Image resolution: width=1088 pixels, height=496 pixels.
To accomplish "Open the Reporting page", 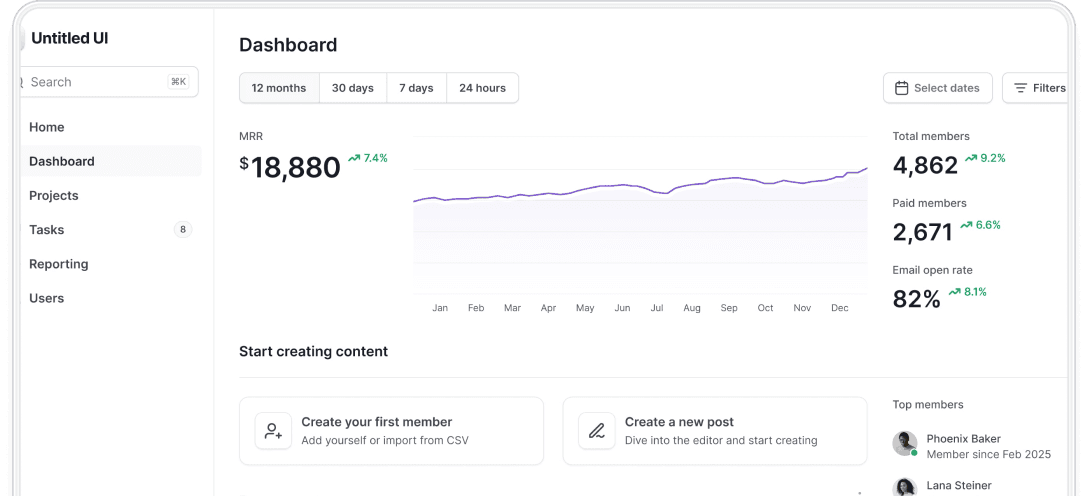I will pyautogui.click(x=59, y=264).
